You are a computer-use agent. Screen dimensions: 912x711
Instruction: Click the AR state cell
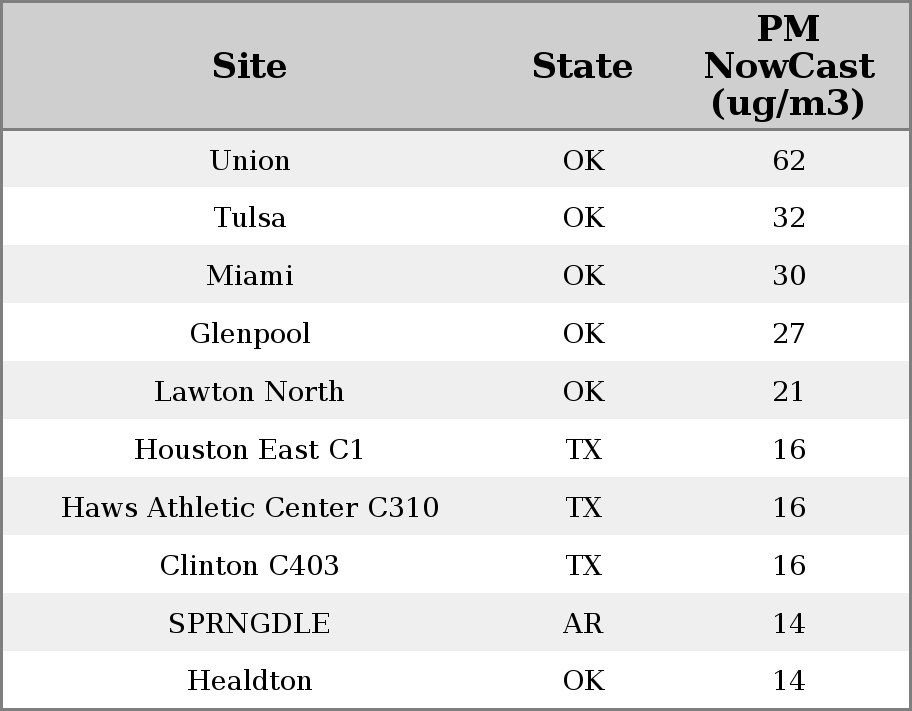click(x=583, y=623)
